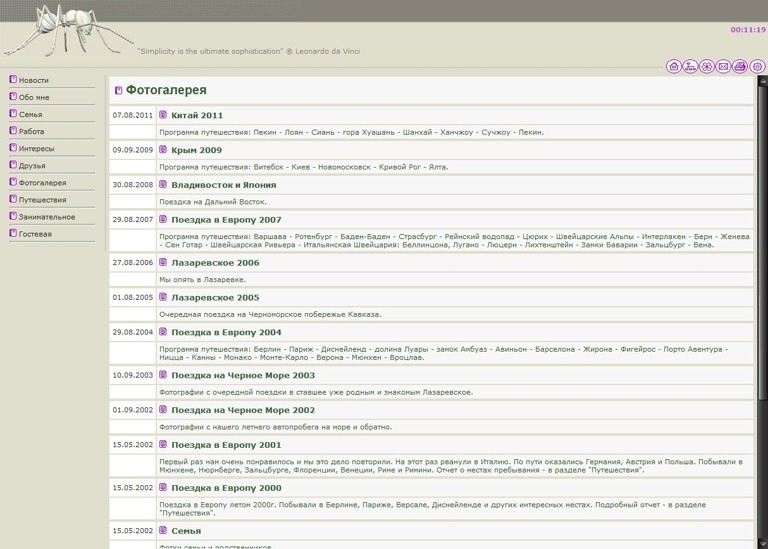Open Занимательное in the sidebar menu
The height and width of the screenshot is (549, 768).
click(47, 217)
